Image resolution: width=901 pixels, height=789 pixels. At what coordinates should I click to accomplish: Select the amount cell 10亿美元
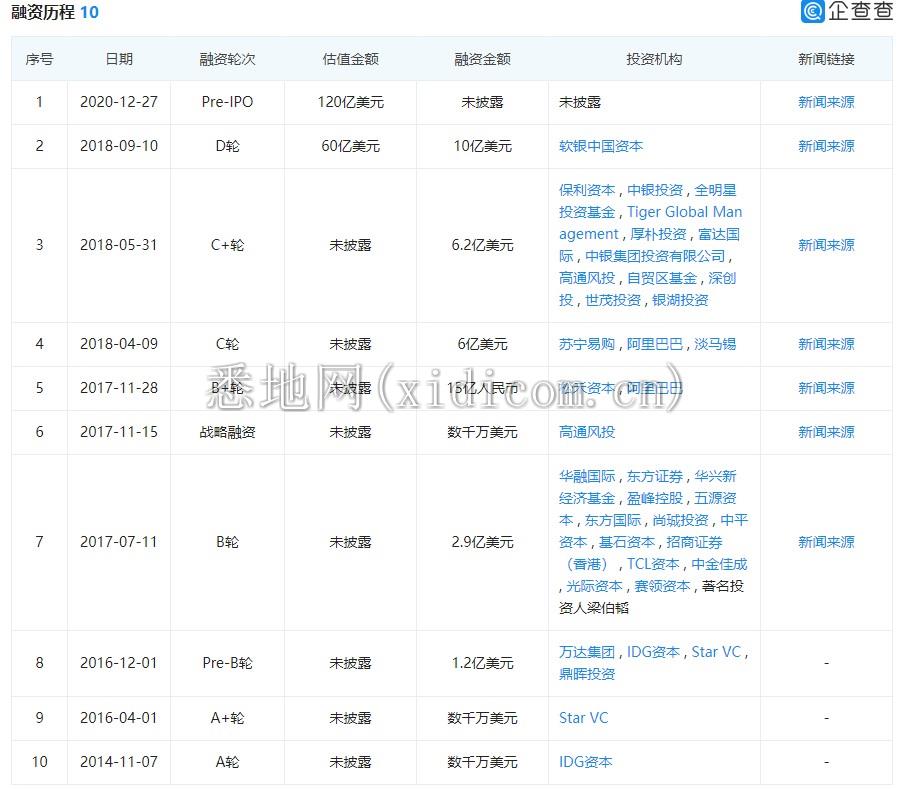click(x=482, y=146)
